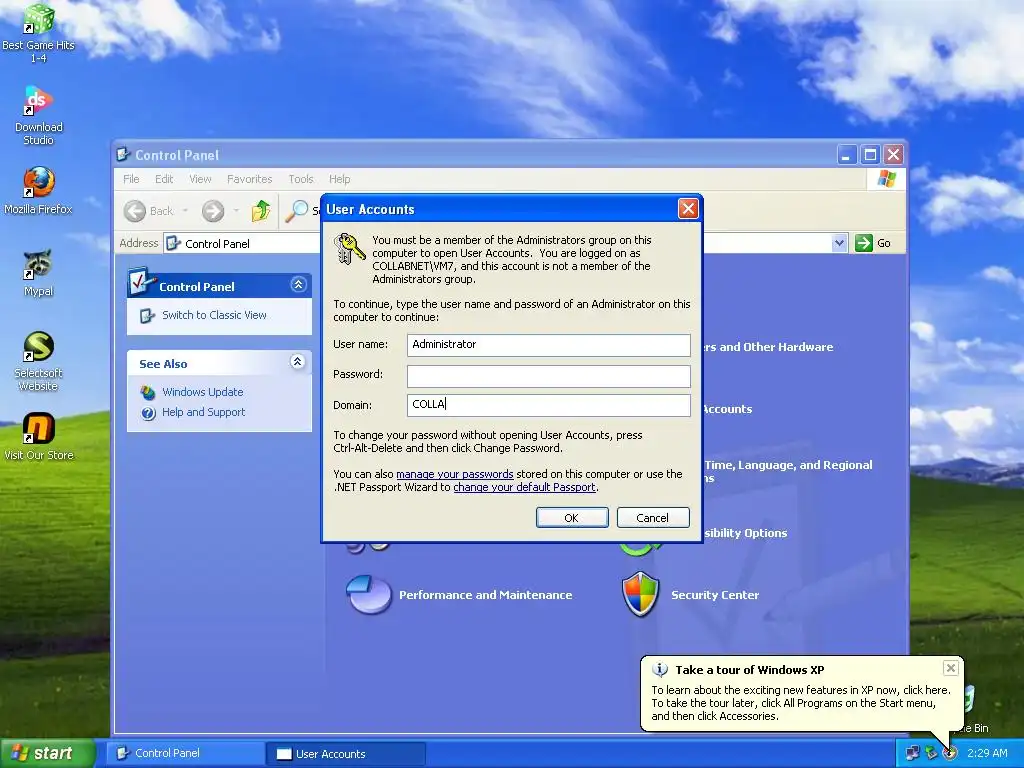Click the Back arrow in Control Panel toolbar
Image resolution: width=1024 pixels, height=768 pixels.
click(x=135, y=211)
